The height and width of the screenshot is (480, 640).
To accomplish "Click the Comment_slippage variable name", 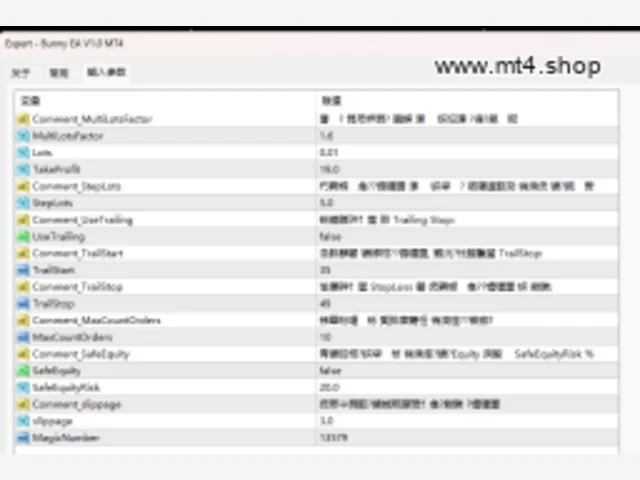I will 77,404.
